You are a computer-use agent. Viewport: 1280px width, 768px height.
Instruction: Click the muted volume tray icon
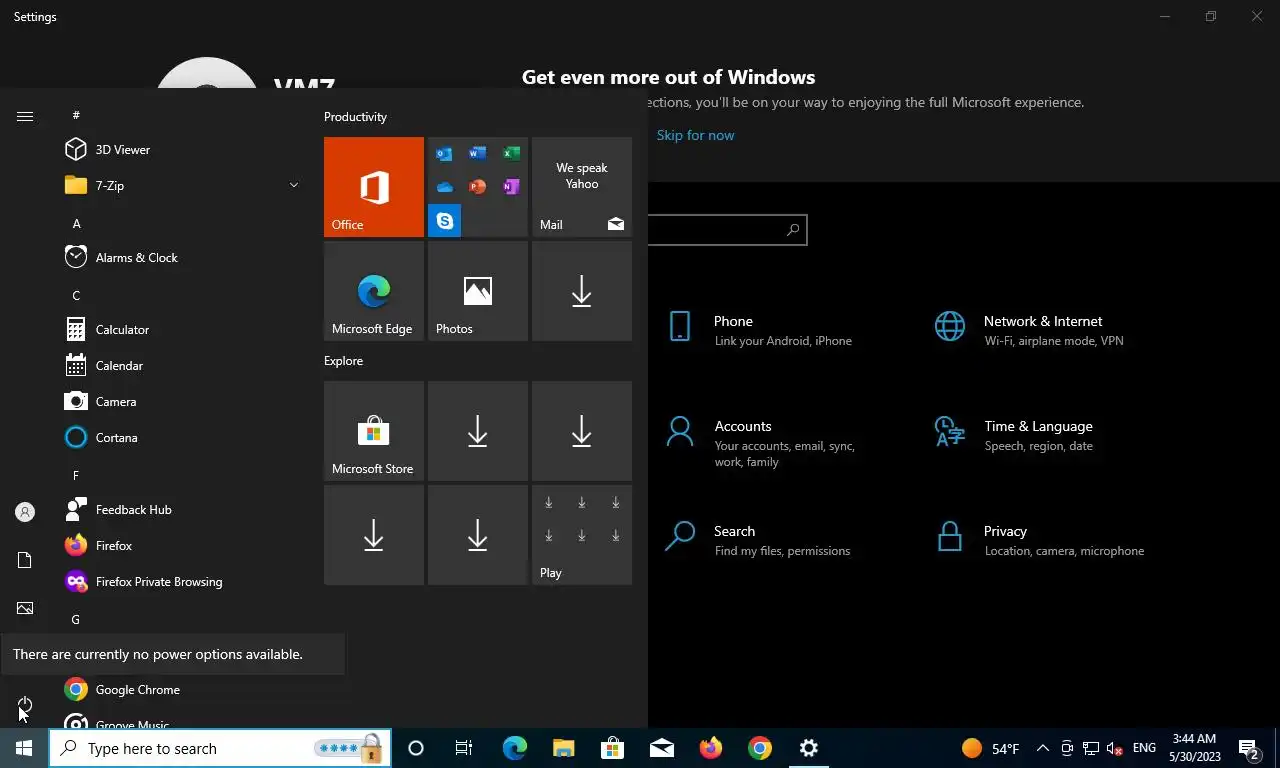[1115, 748]
